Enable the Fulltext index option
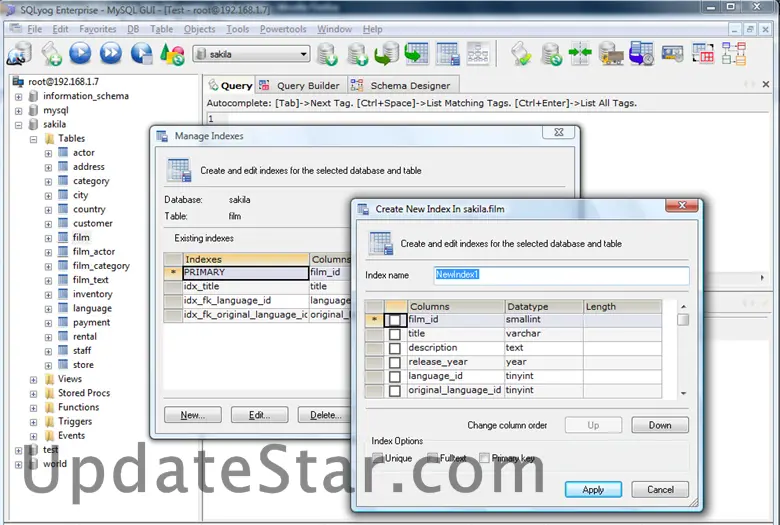Viewport: 780px width, 525px height. (432, 458)
